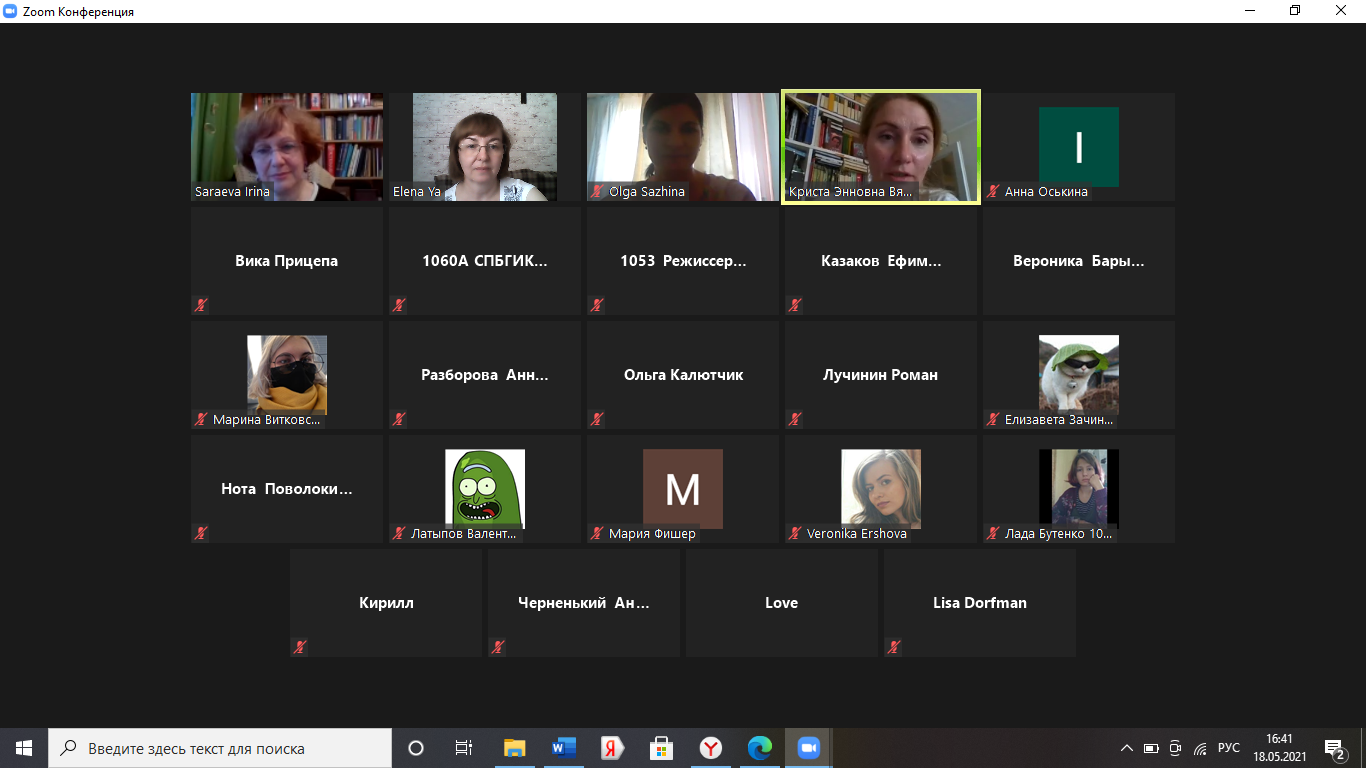Click the name Ольга Калютчик

[683, 375]
